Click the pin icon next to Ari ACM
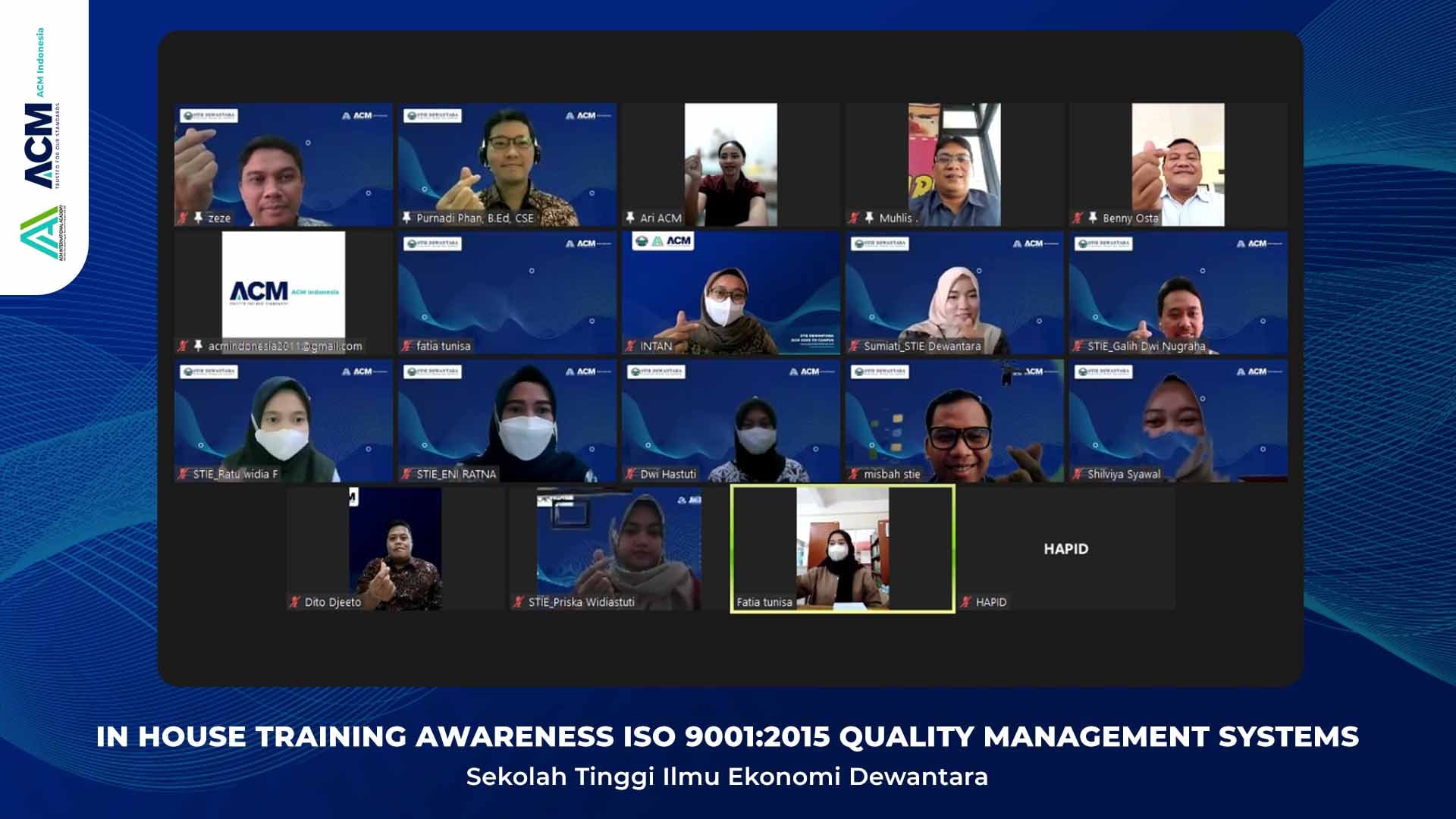The height and width of the screenshot is (819, 1456). click(630, 218)
